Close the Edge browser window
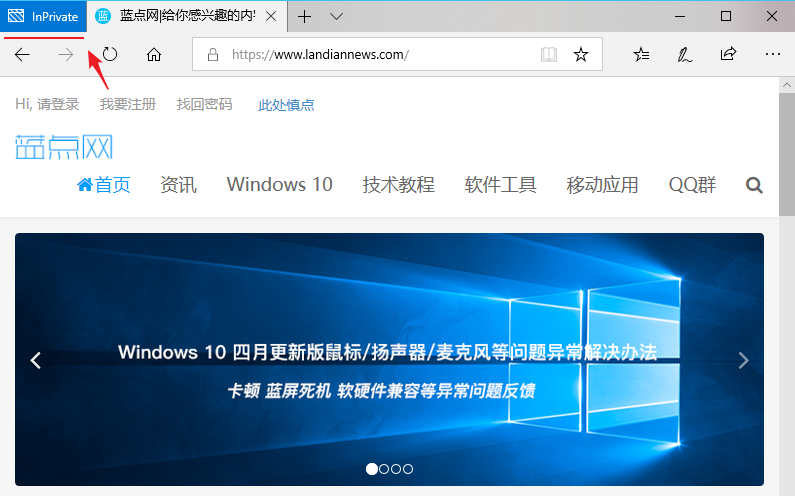Viewport: 795px width, 496px height. click(772, 17)
